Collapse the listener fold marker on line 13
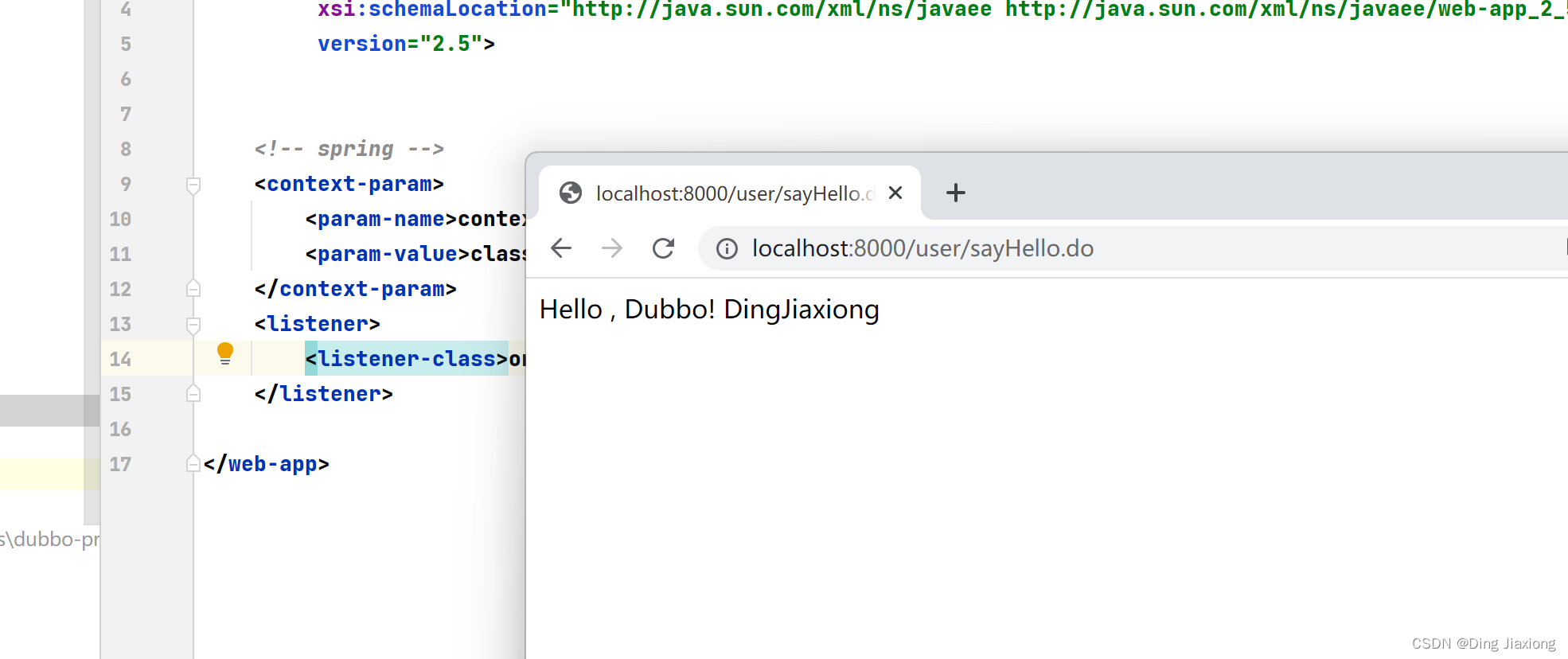Viewport: 1568px width, 659px height. tap(193, 325)
